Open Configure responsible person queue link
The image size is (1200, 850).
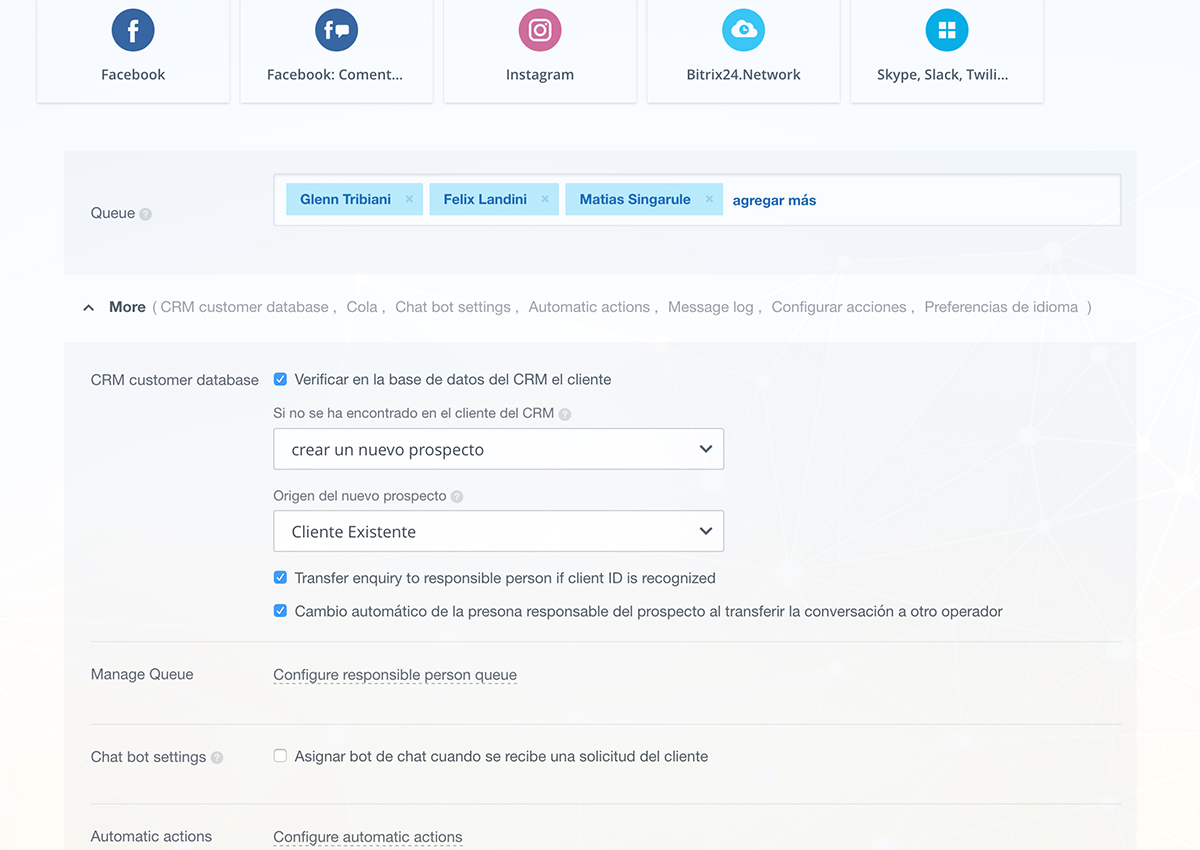(395, 675)
